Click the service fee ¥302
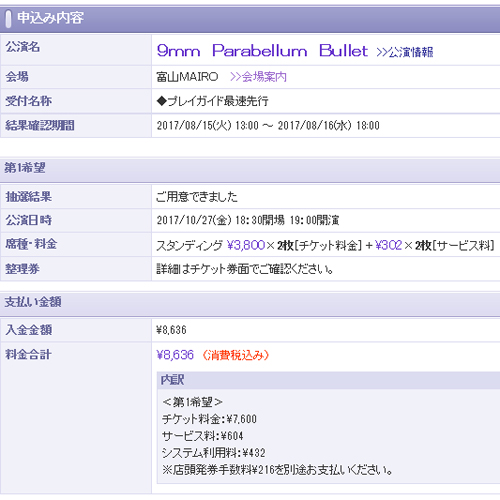This screenshot has height=500, width=500. pos(388,245)
